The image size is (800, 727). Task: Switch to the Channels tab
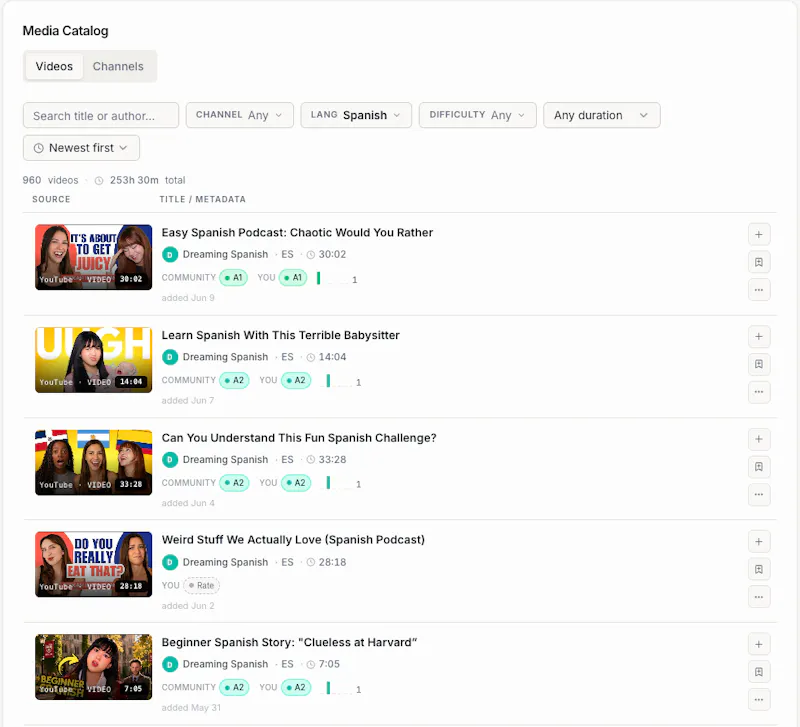tap(118, 66)
